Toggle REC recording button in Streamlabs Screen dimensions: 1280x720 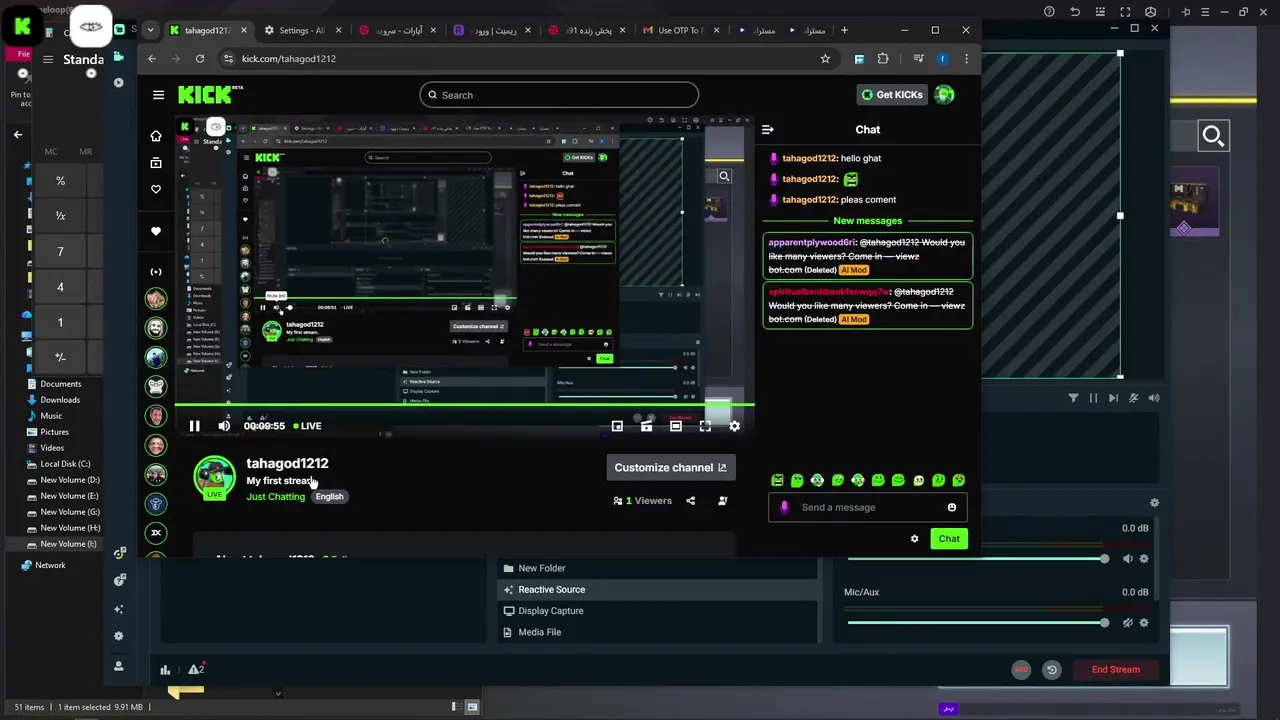coord(1021,670)
